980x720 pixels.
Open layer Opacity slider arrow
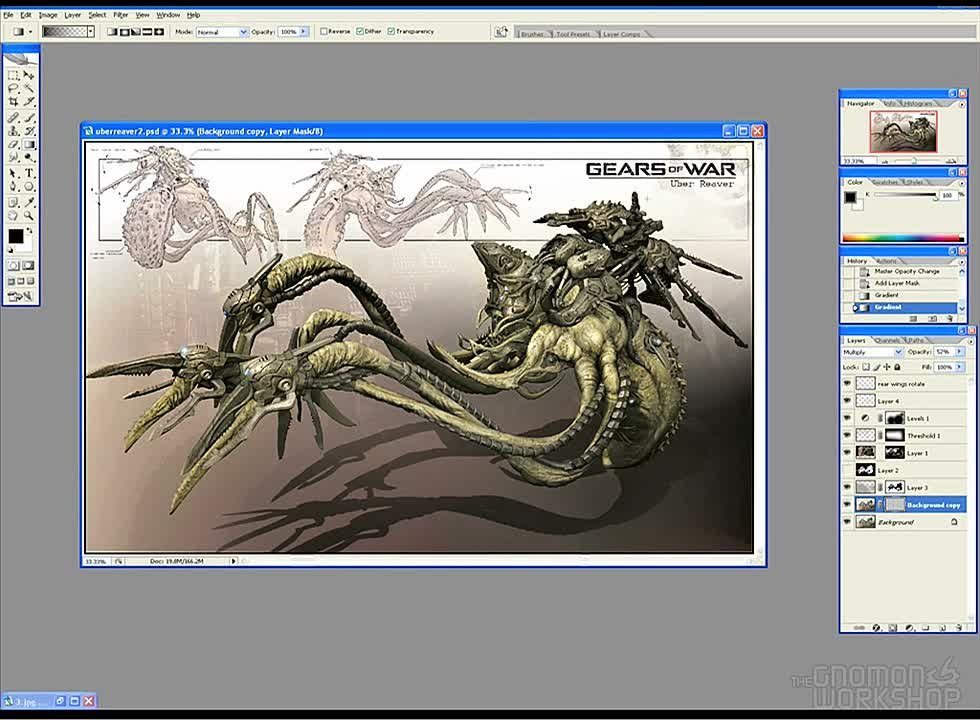(959, 352)
